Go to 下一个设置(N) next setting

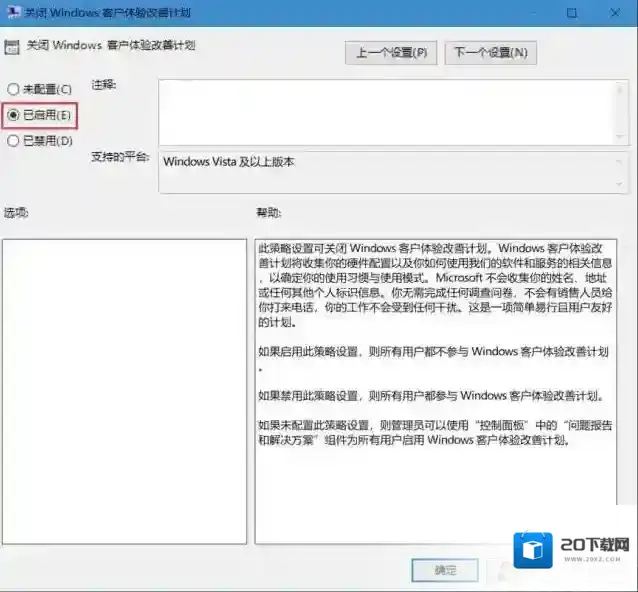[x=491, y=52]
